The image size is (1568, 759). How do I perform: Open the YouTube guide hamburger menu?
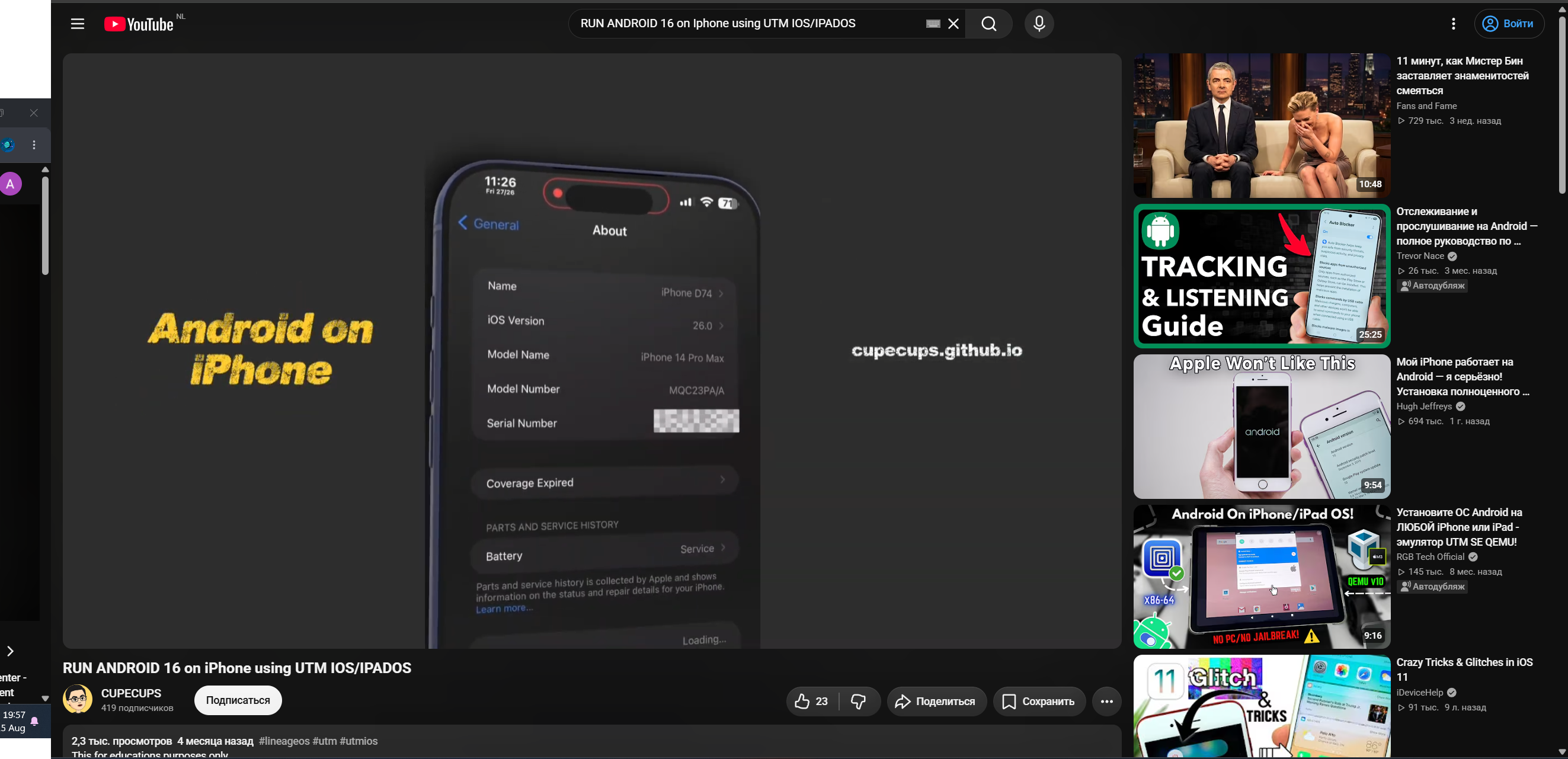coord(77,24)
